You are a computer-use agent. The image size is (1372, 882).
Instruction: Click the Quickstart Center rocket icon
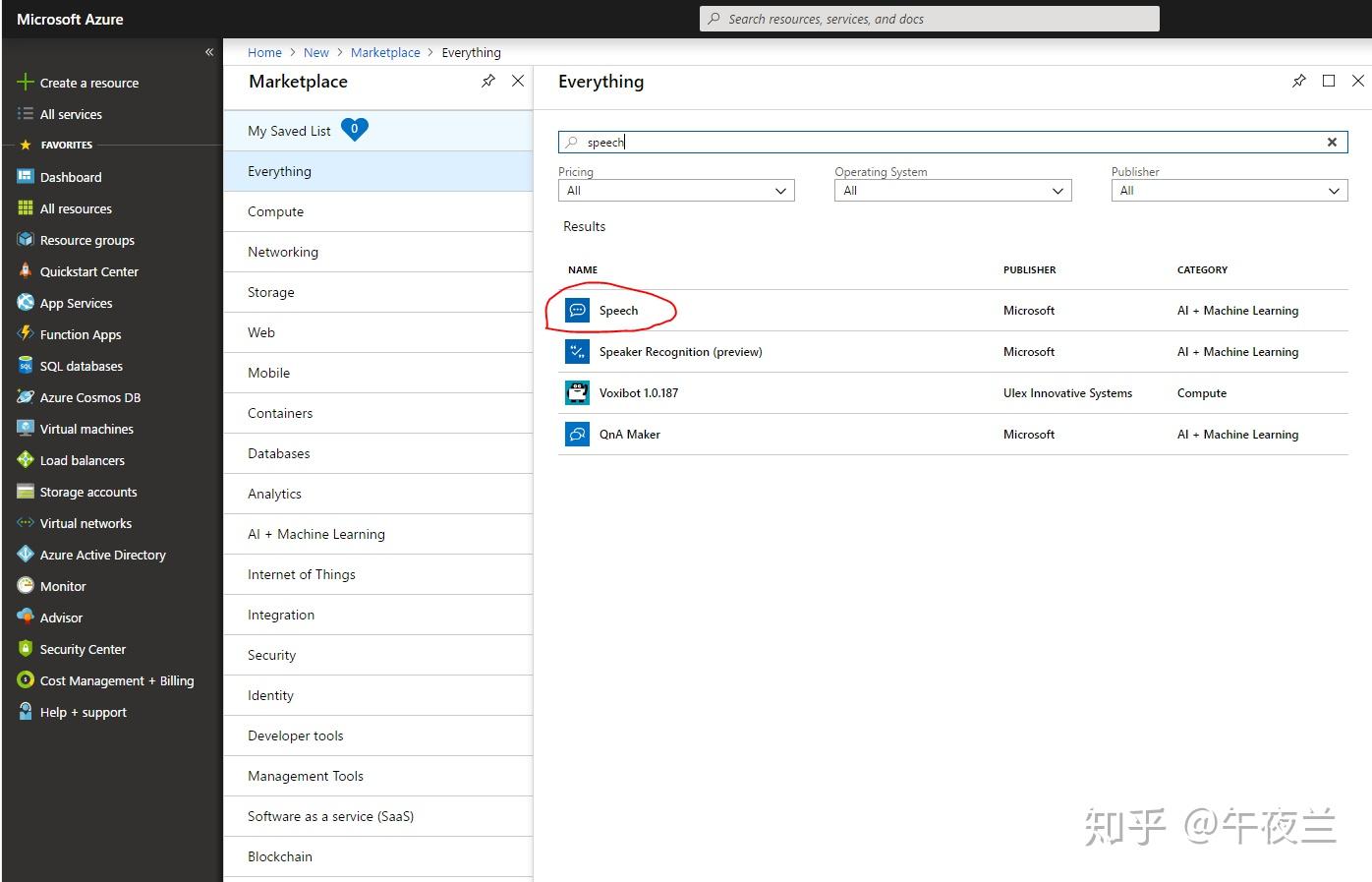click(26, 271)
